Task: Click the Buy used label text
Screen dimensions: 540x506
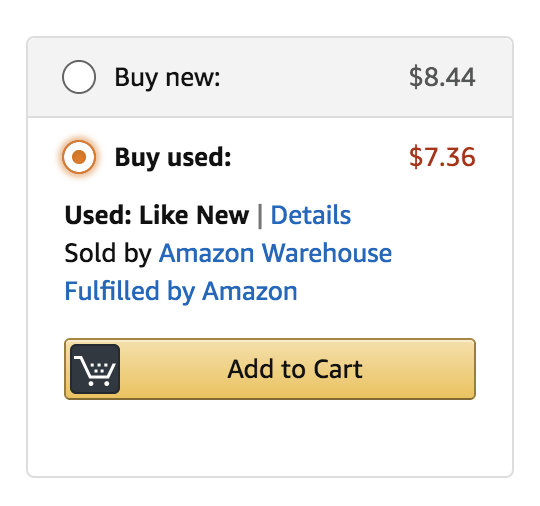Action: tap(173, 157)
